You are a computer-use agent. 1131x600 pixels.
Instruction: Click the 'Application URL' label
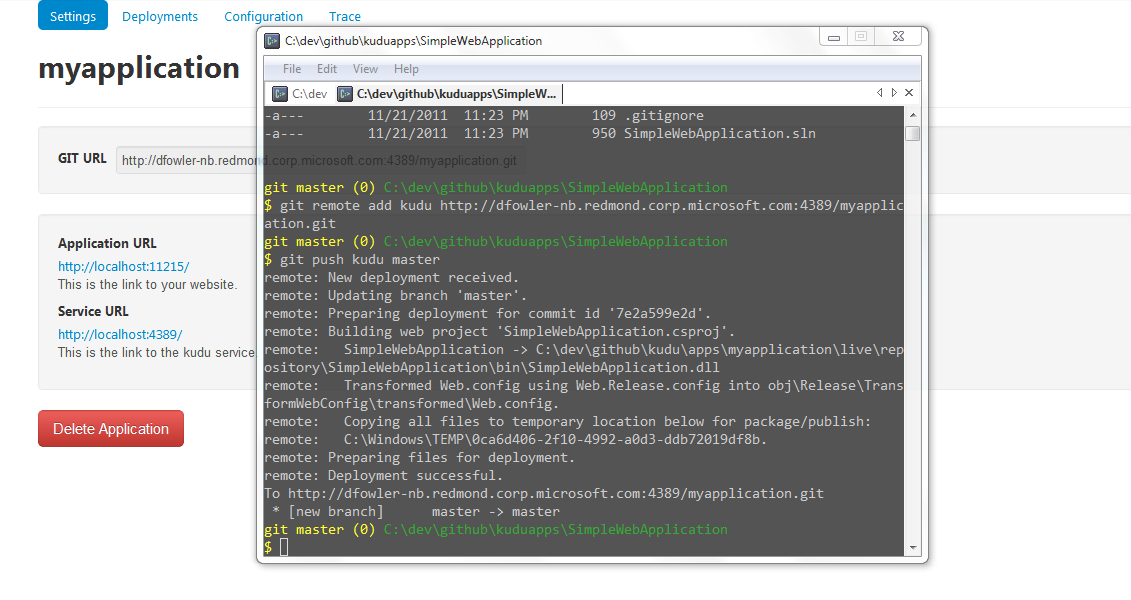[x=107, y=243]
